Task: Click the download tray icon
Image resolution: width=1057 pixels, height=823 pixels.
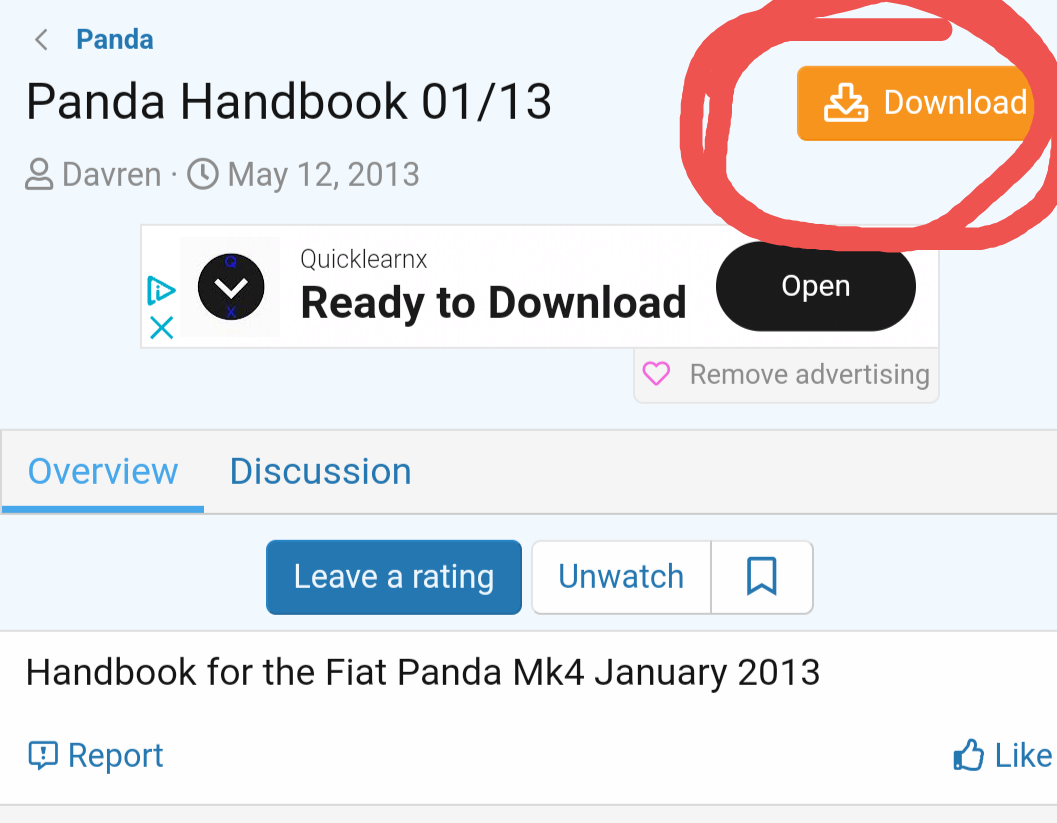Action: click(x=845, y=102)
